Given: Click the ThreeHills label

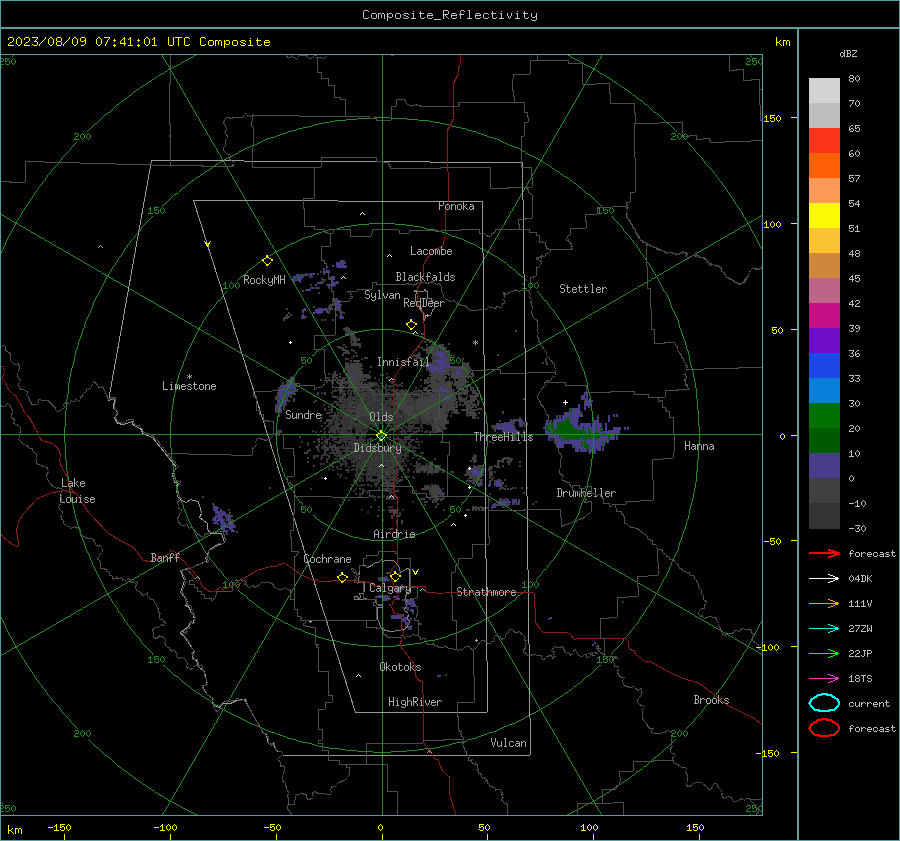Looking at the screenshot, I should 503,437.
